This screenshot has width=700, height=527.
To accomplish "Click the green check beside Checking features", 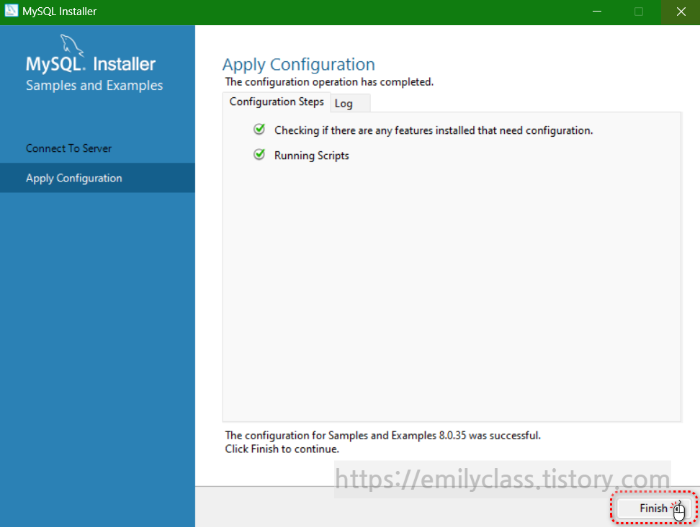I will tap(259, 130).
